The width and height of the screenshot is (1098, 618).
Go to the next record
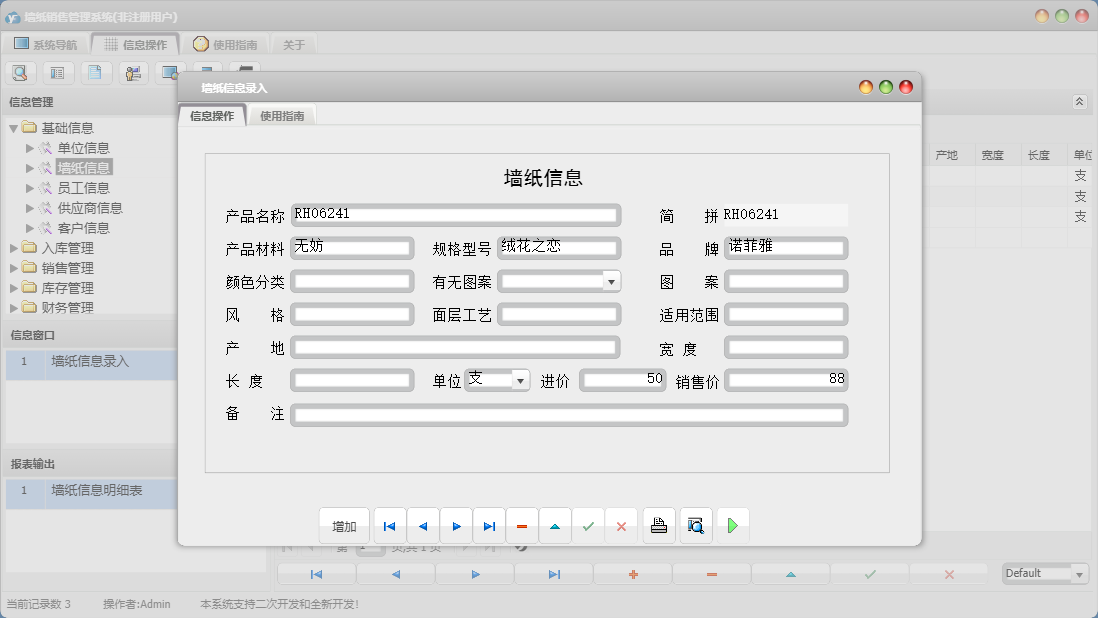(x=455, y=525)
